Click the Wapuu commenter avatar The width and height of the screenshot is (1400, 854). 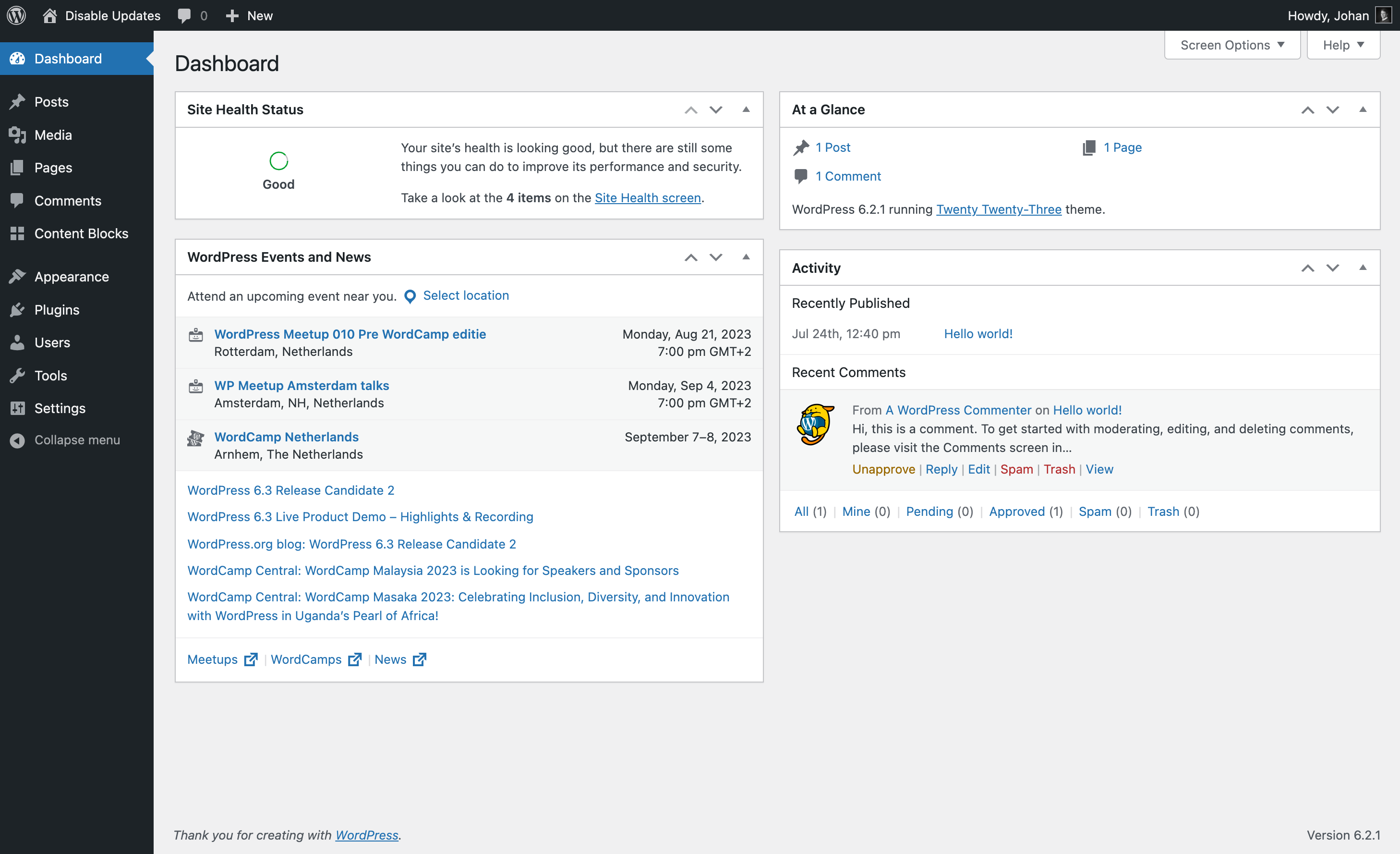click(x=815, y=424)
